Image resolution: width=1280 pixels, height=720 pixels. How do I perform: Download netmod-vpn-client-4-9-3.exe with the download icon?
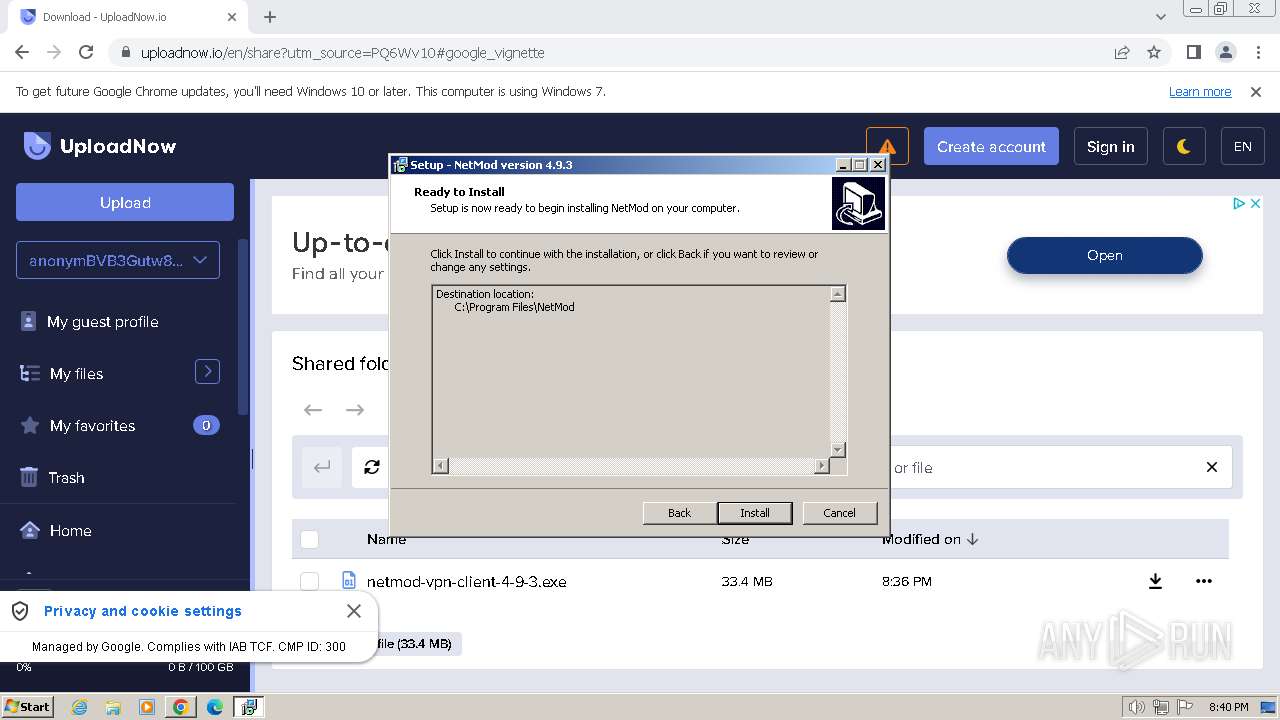[x=1155, y=581]
